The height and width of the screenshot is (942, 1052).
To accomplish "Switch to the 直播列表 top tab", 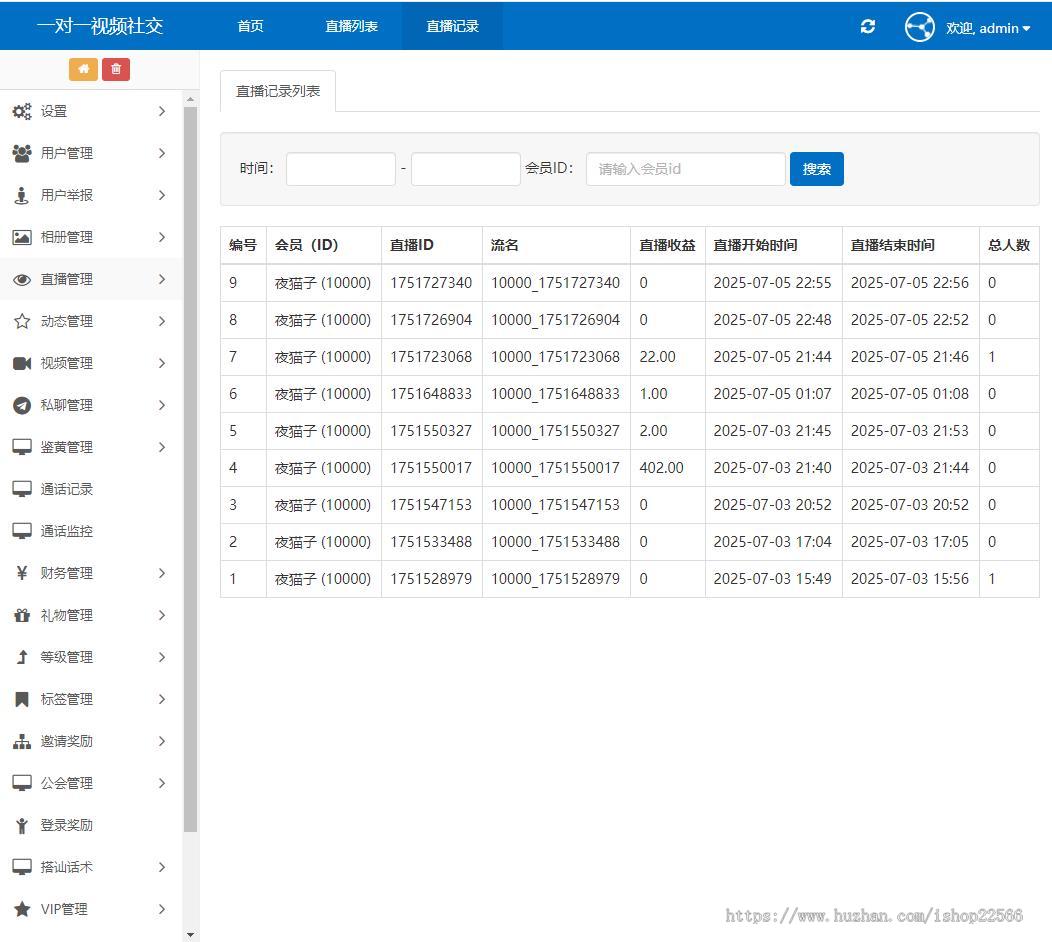I will tap(351, 26).
